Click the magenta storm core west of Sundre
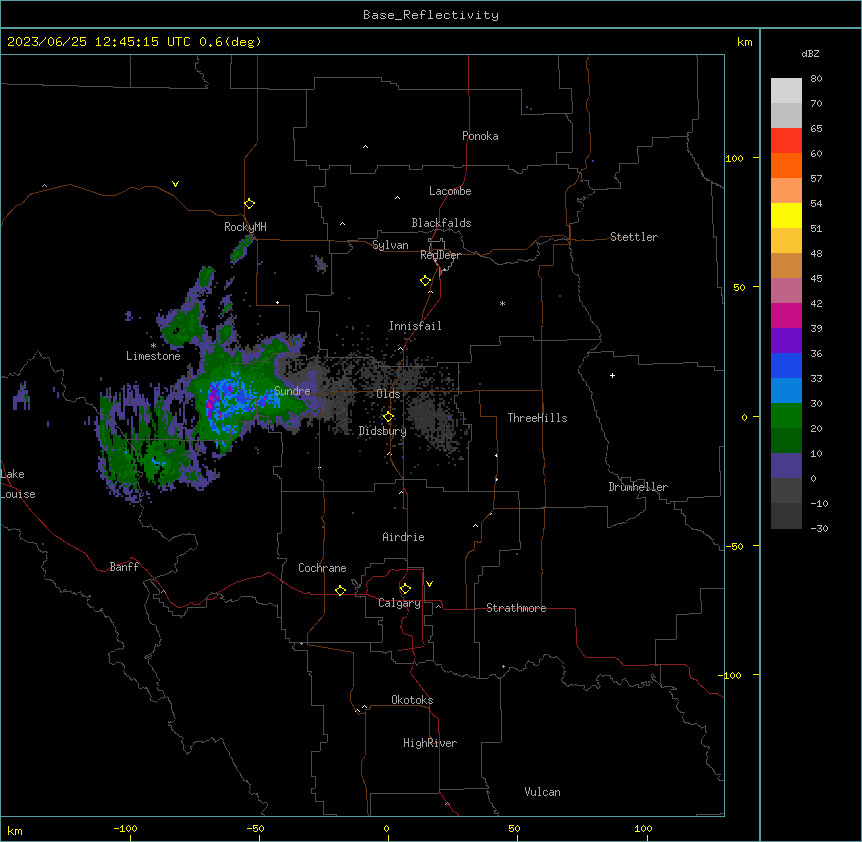The width and height of the screenshot is (862, 842). (x=210, y=404)
